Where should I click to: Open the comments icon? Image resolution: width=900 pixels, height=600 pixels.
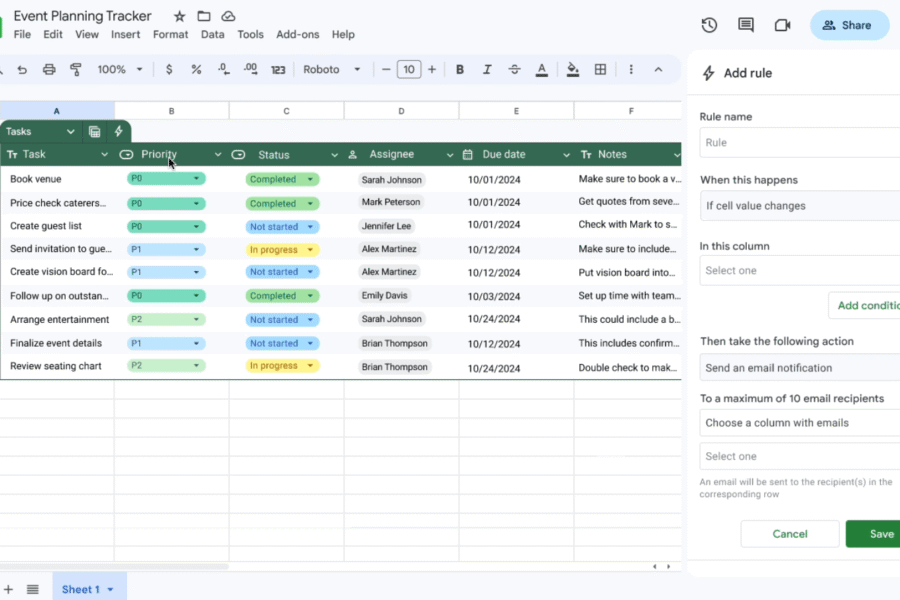point(746,25)
